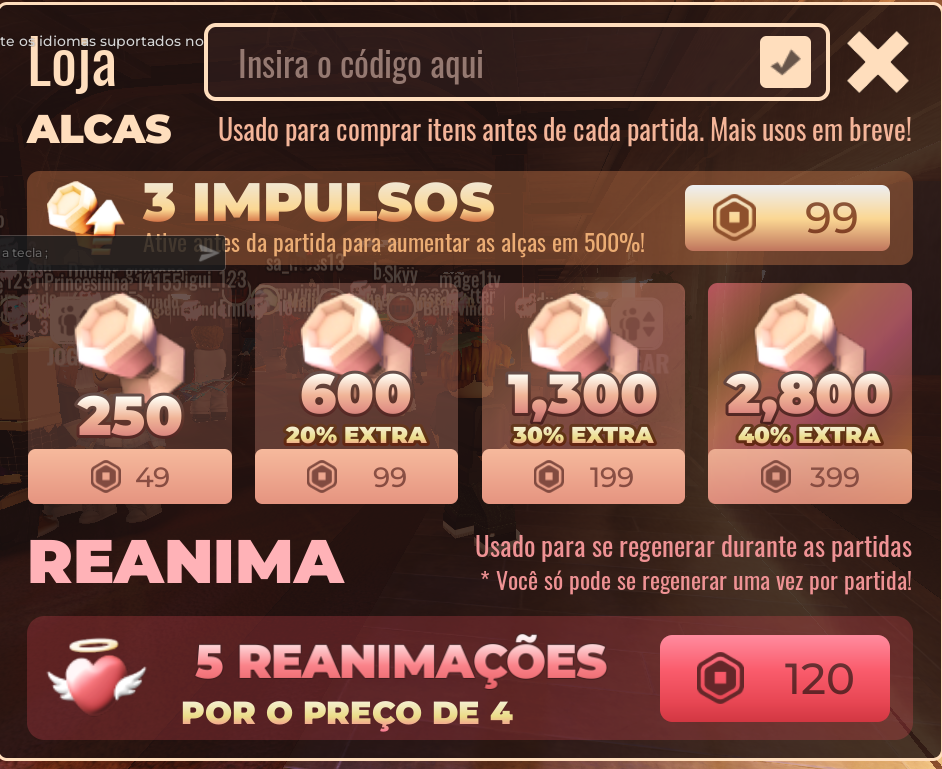Click the Robux icon on 3 Impulsos button
Viewport: 942px width, 769px height.
(734, 217)
